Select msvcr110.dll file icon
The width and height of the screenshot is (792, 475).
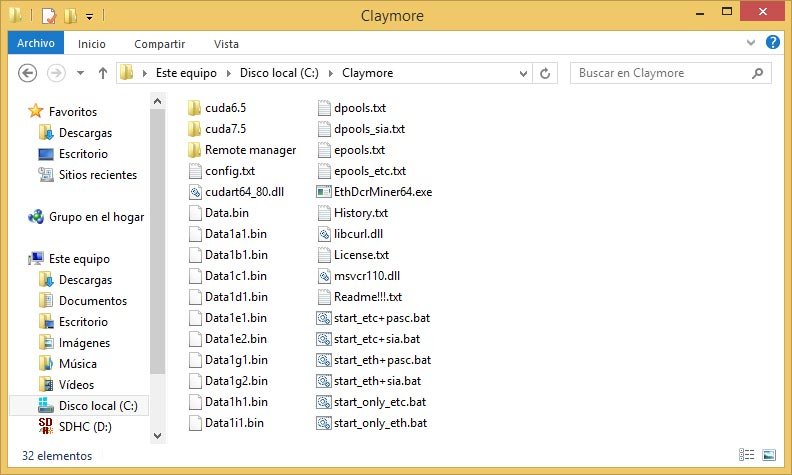(x=324, y=276)
